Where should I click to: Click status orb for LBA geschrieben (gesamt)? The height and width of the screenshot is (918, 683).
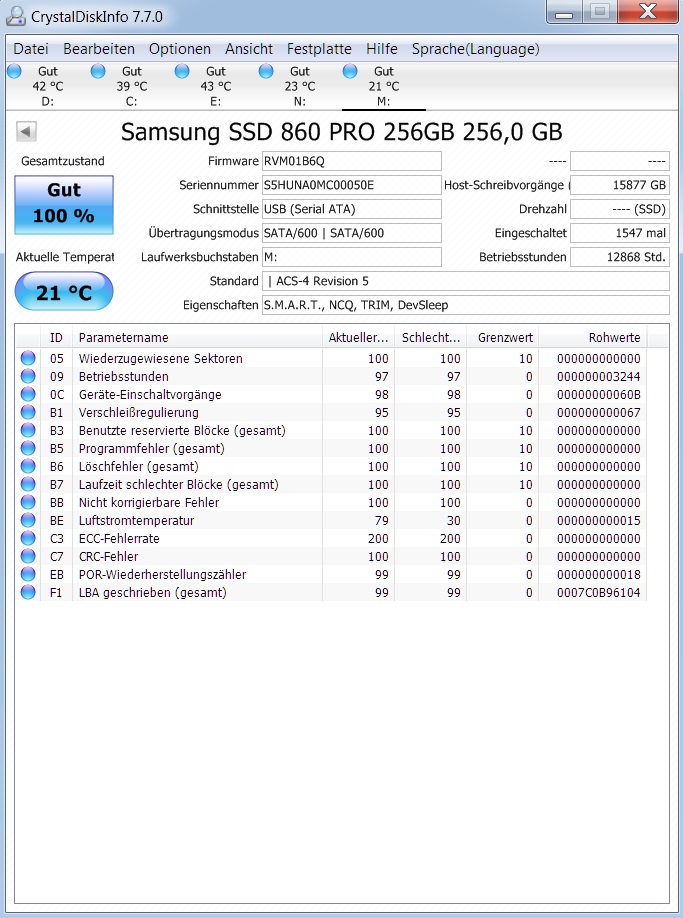[x=28, y=592]
